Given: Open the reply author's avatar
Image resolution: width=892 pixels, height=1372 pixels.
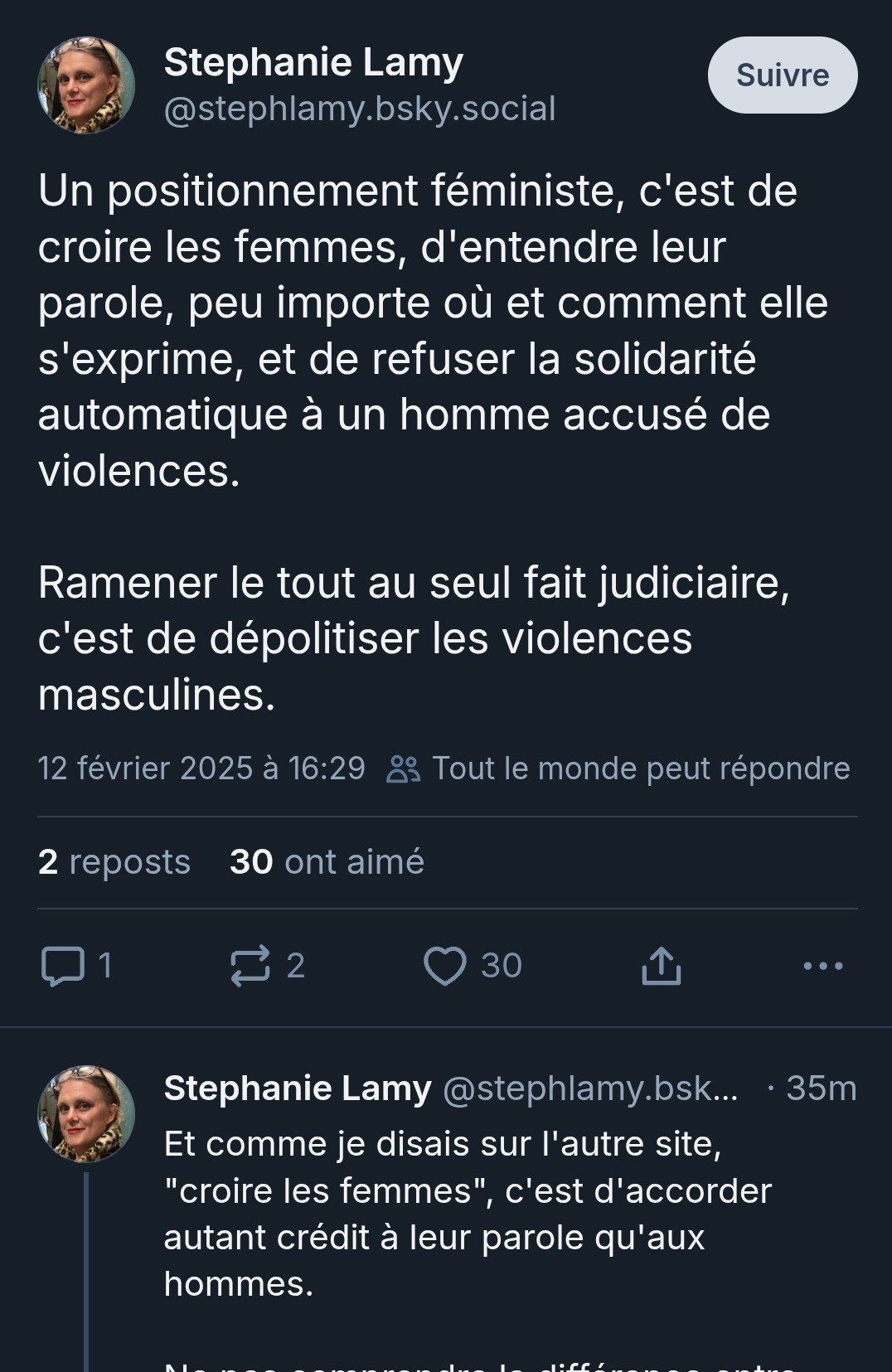Looking at the screenshot, I should (x=86, y=1113).
